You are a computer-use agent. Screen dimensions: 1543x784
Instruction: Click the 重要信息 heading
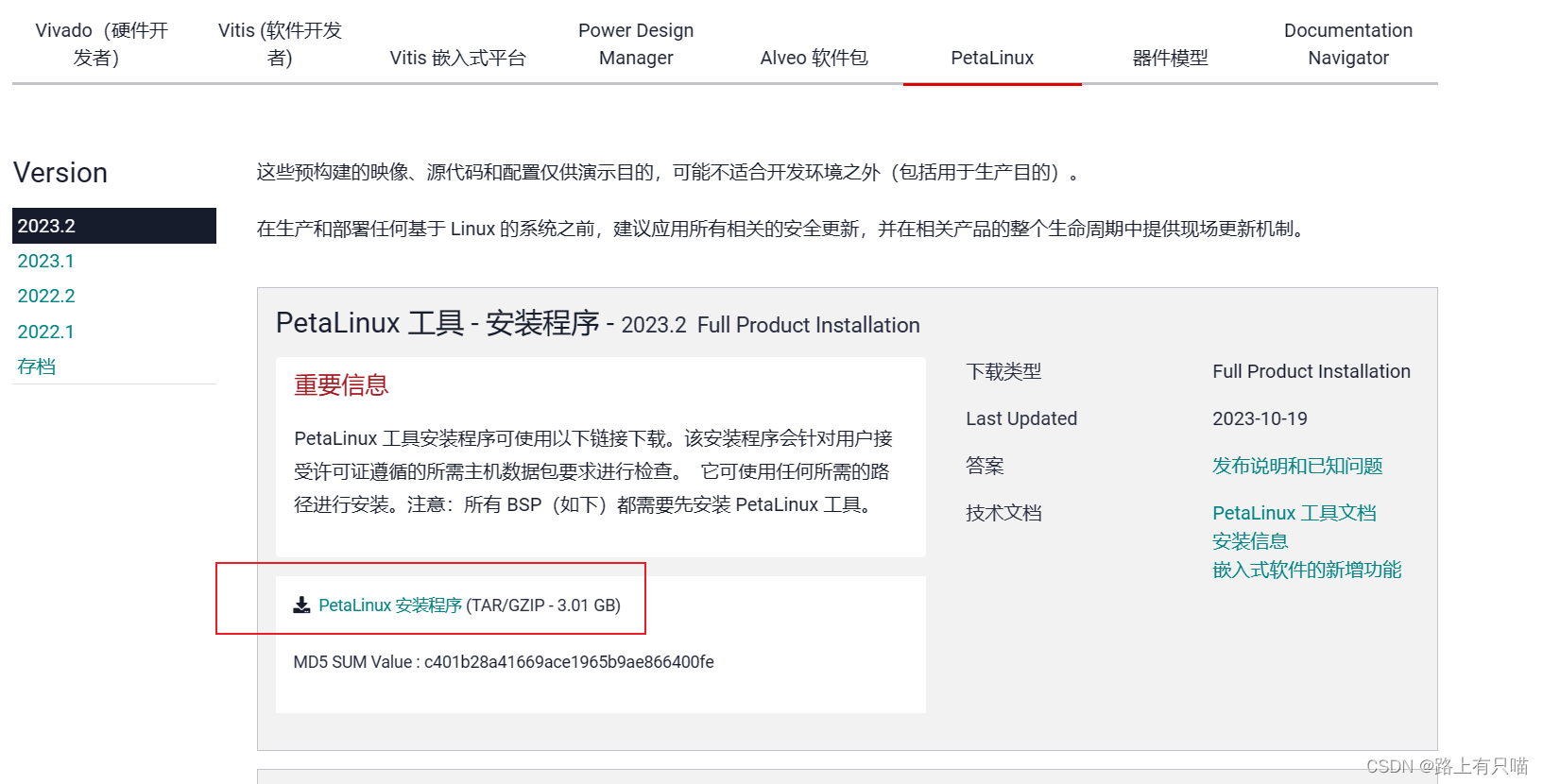341,385
